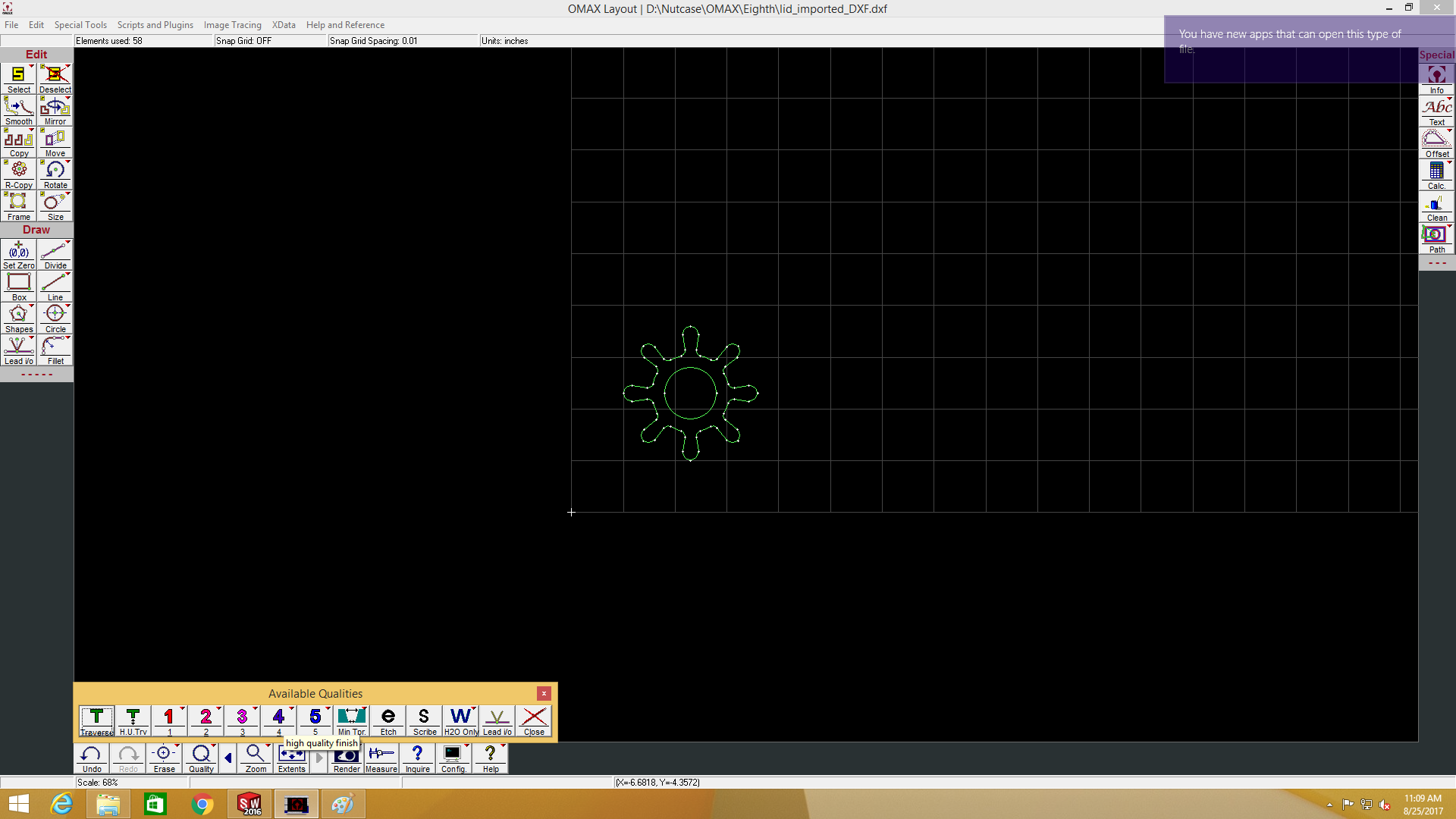Viewport: 1456px width, 819px height.
Task: Set cutting quality 2
Action: pos(206,721)
